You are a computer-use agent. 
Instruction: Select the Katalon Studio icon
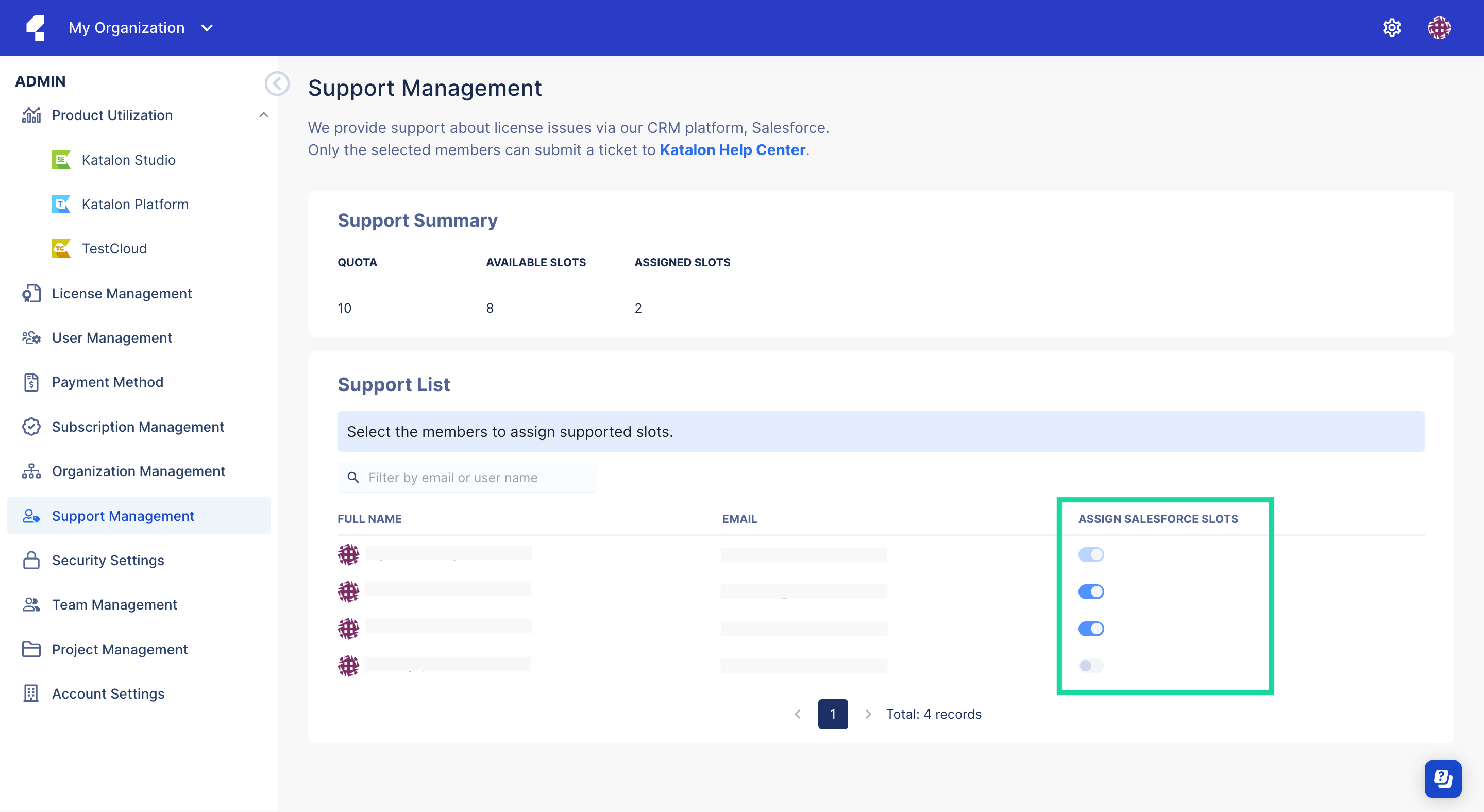pos(61,160)
